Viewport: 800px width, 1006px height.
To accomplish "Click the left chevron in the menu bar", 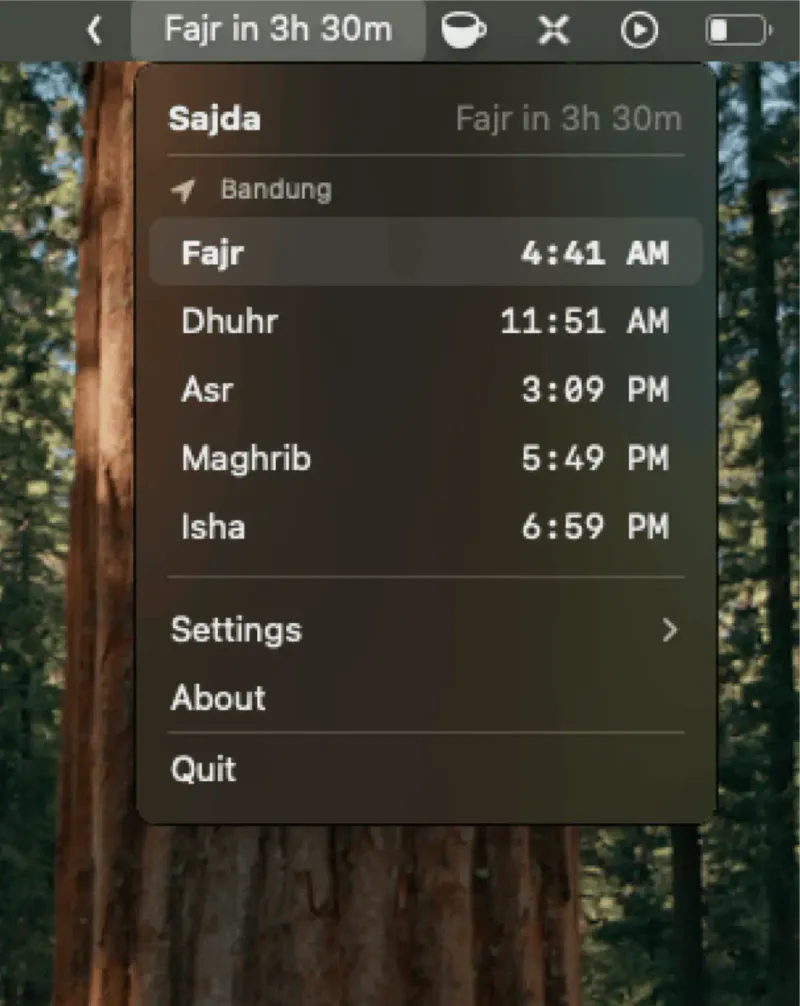I will (x=94, y=29).
